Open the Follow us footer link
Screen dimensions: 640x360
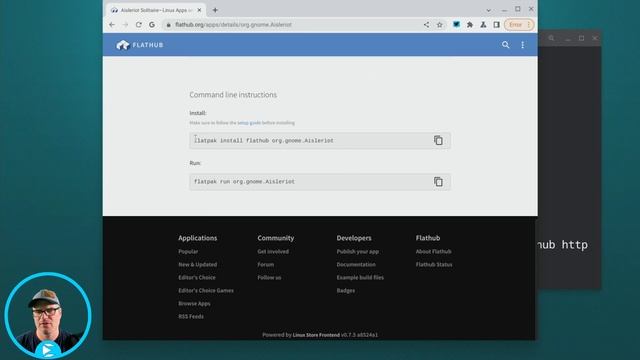pos(269,278)
